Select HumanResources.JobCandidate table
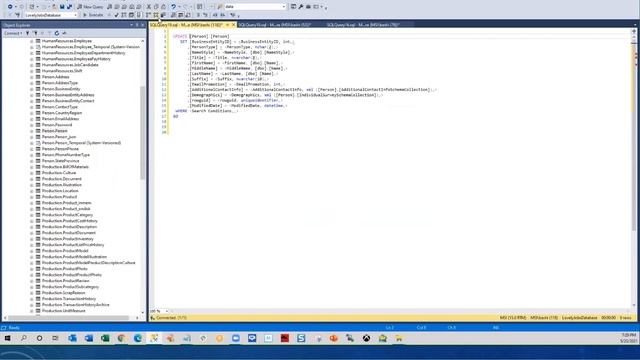Viewport: 640px width, 360px height. click(70, 64)
